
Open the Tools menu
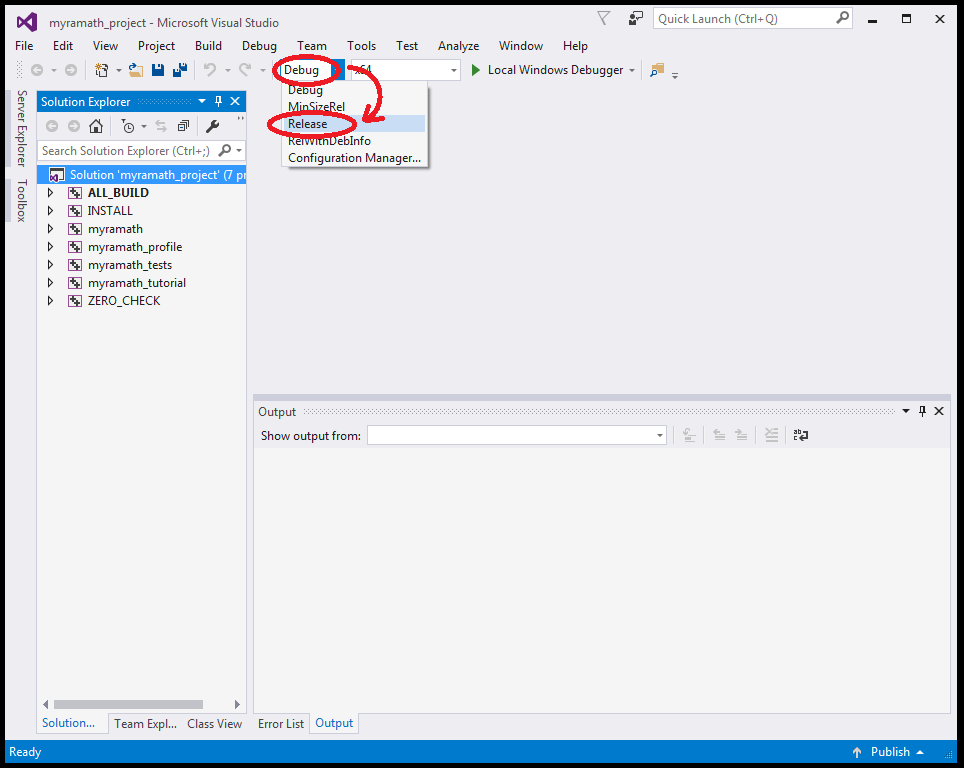[361, 46]
